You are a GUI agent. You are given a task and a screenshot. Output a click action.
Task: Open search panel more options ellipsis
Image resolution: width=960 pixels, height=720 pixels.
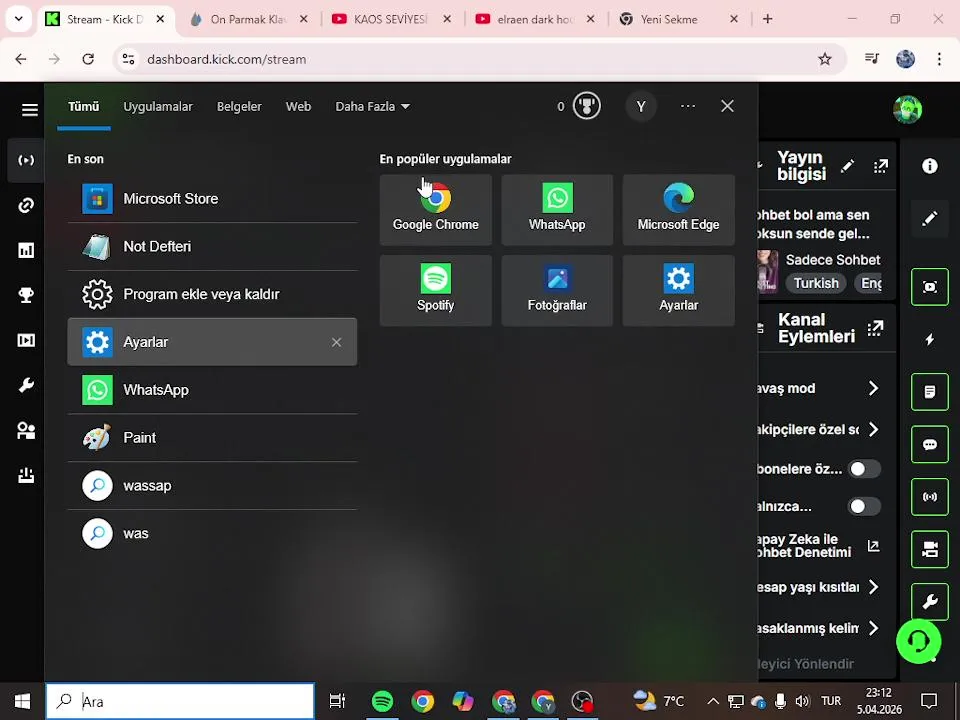coord(688,107)
